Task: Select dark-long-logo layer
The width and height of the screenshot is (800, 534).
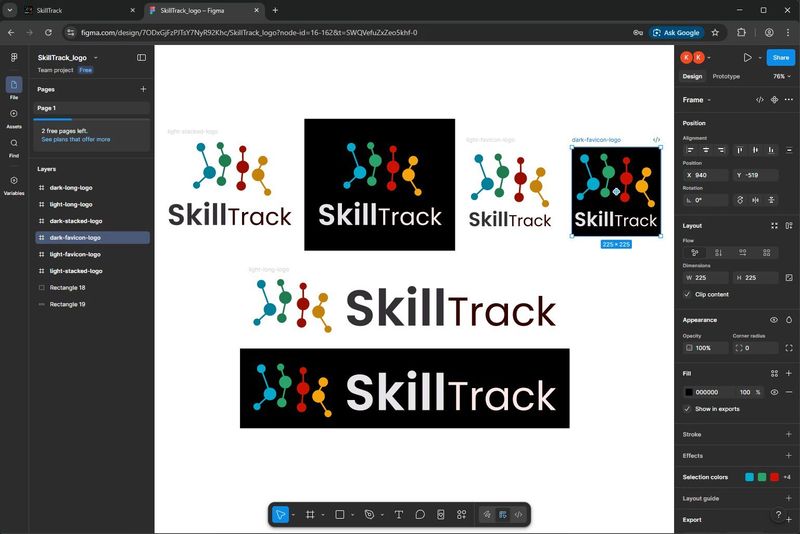Action: coord(92,188)
